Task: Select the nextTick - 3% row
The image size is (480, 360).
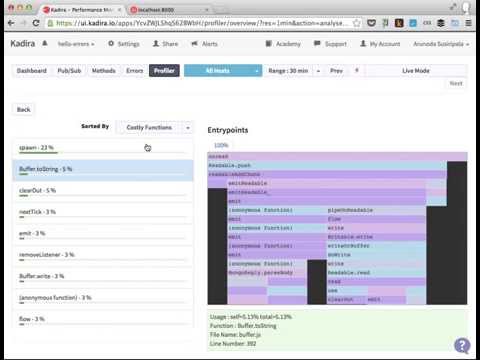Action: [x=103, y=212]
